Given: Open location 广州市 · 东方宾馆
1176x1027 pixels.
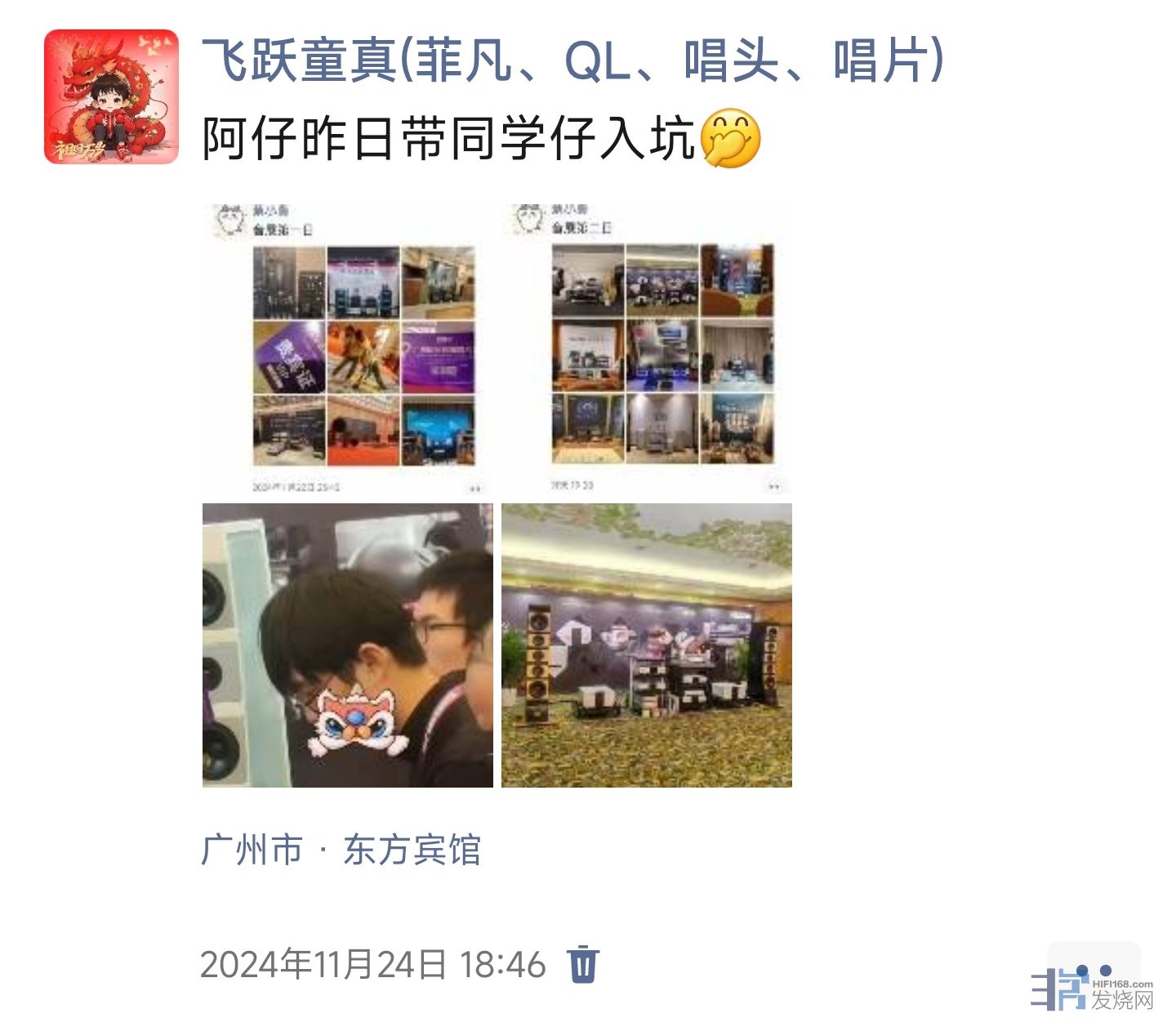Looking at the screenshot, I should click(x=341, y=850).
